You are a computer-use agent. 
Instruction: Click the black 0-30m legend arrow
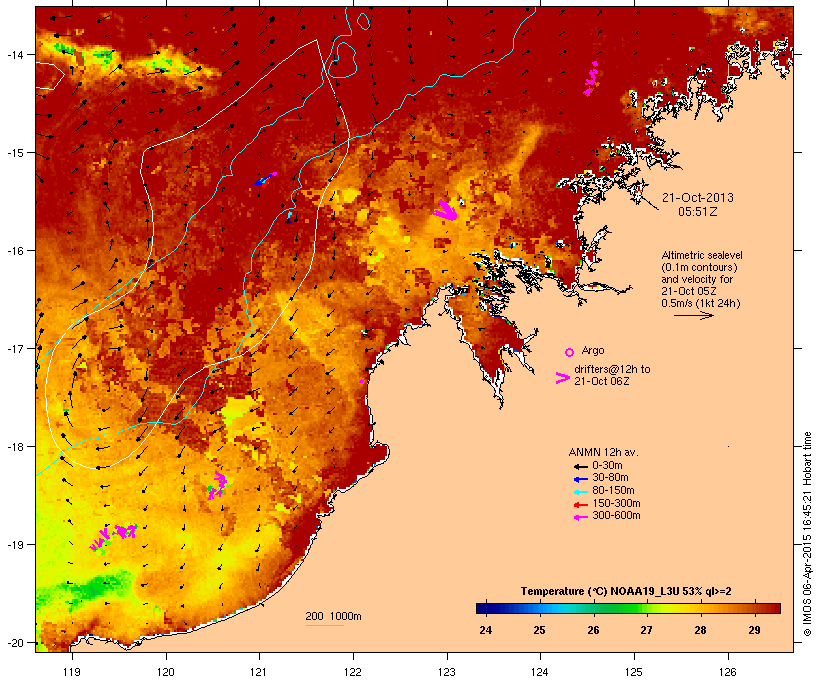coord(580,466)
